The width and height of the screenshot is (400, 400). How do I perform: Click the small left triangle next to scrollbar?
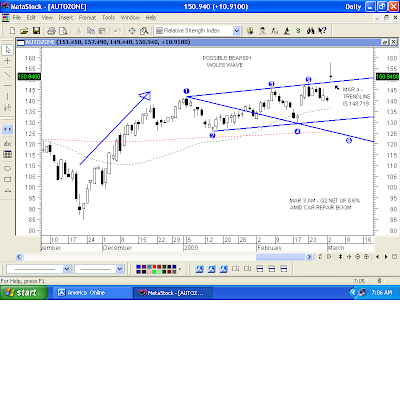point(377,257)
